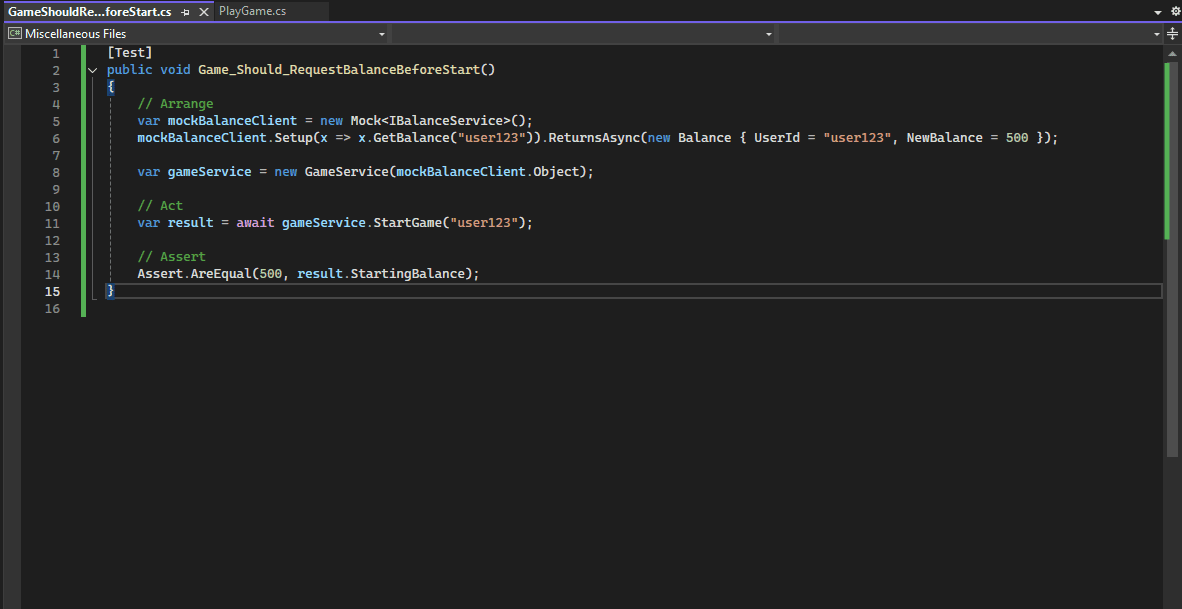Open the tab settings gear icon
This screenshot has width=1182, height=609.
click(x=1174, y=12)
